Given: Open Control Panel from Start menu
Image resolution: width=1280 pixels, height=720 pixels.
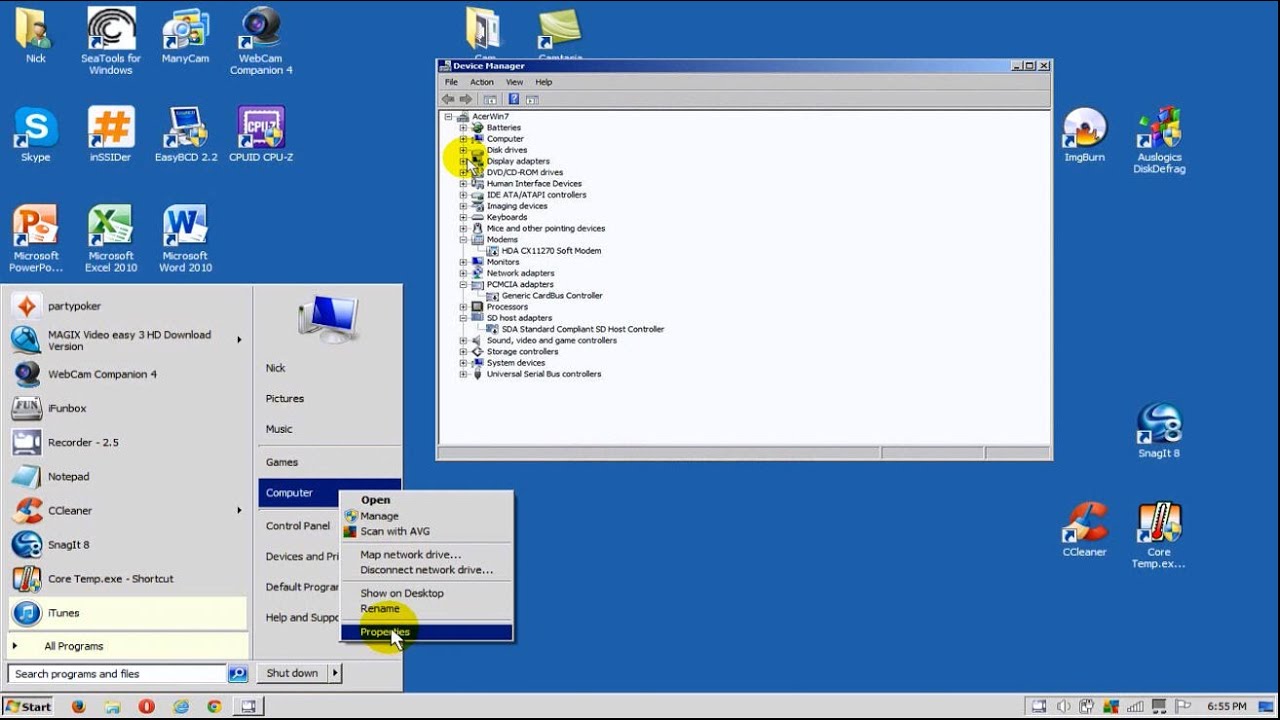Looking at the screenshot, I should point(298,526).
